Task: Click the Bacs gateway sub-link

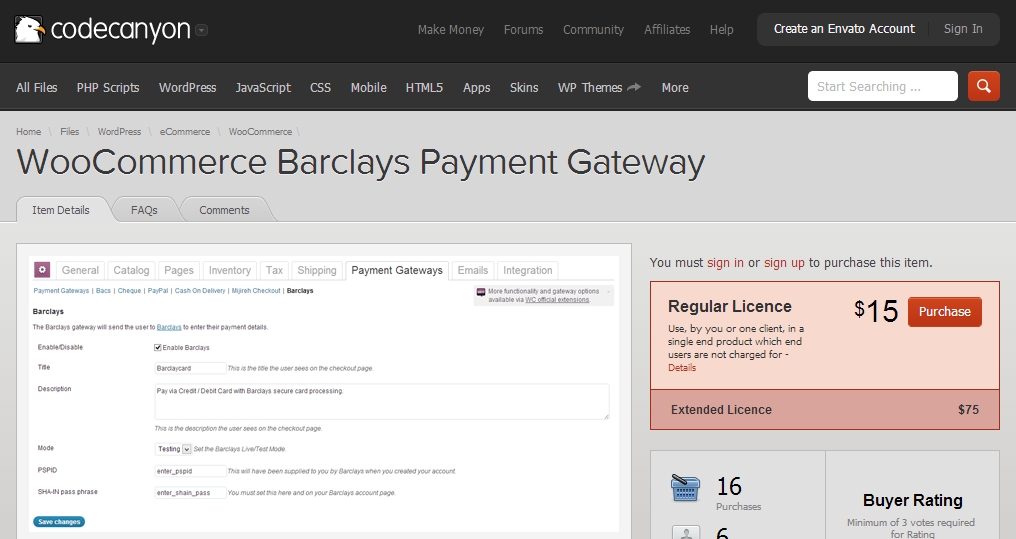Action: coord(103,291)
